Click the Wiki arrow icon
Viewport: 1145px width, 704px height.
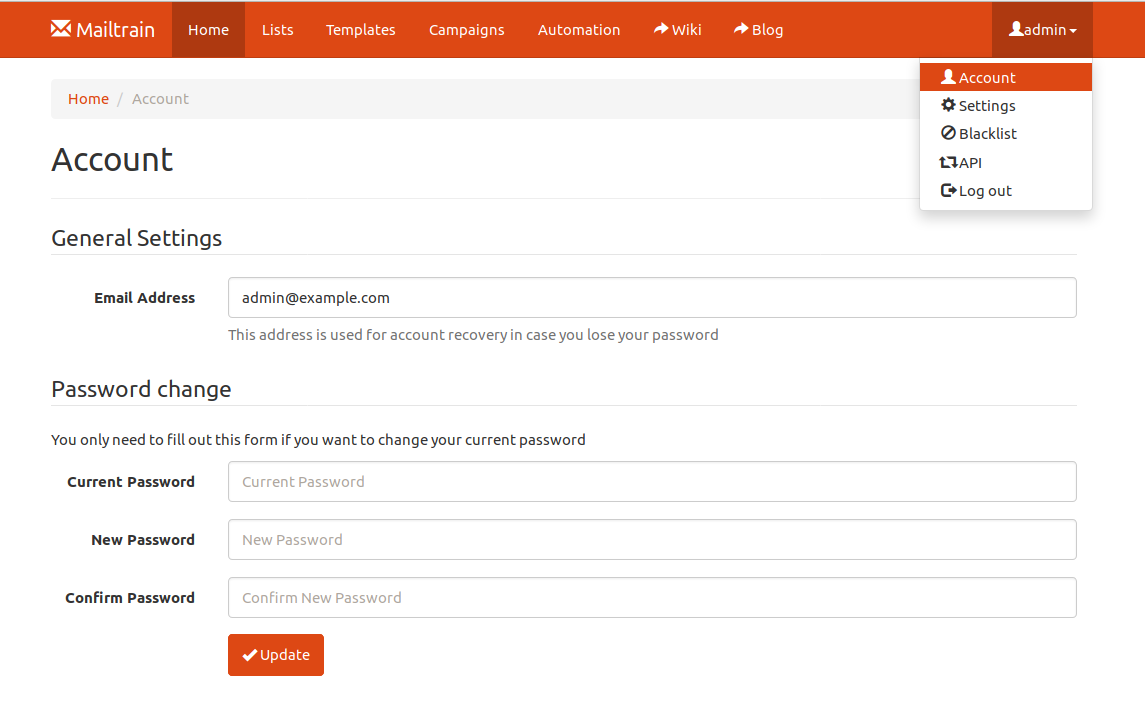[661, 28]
